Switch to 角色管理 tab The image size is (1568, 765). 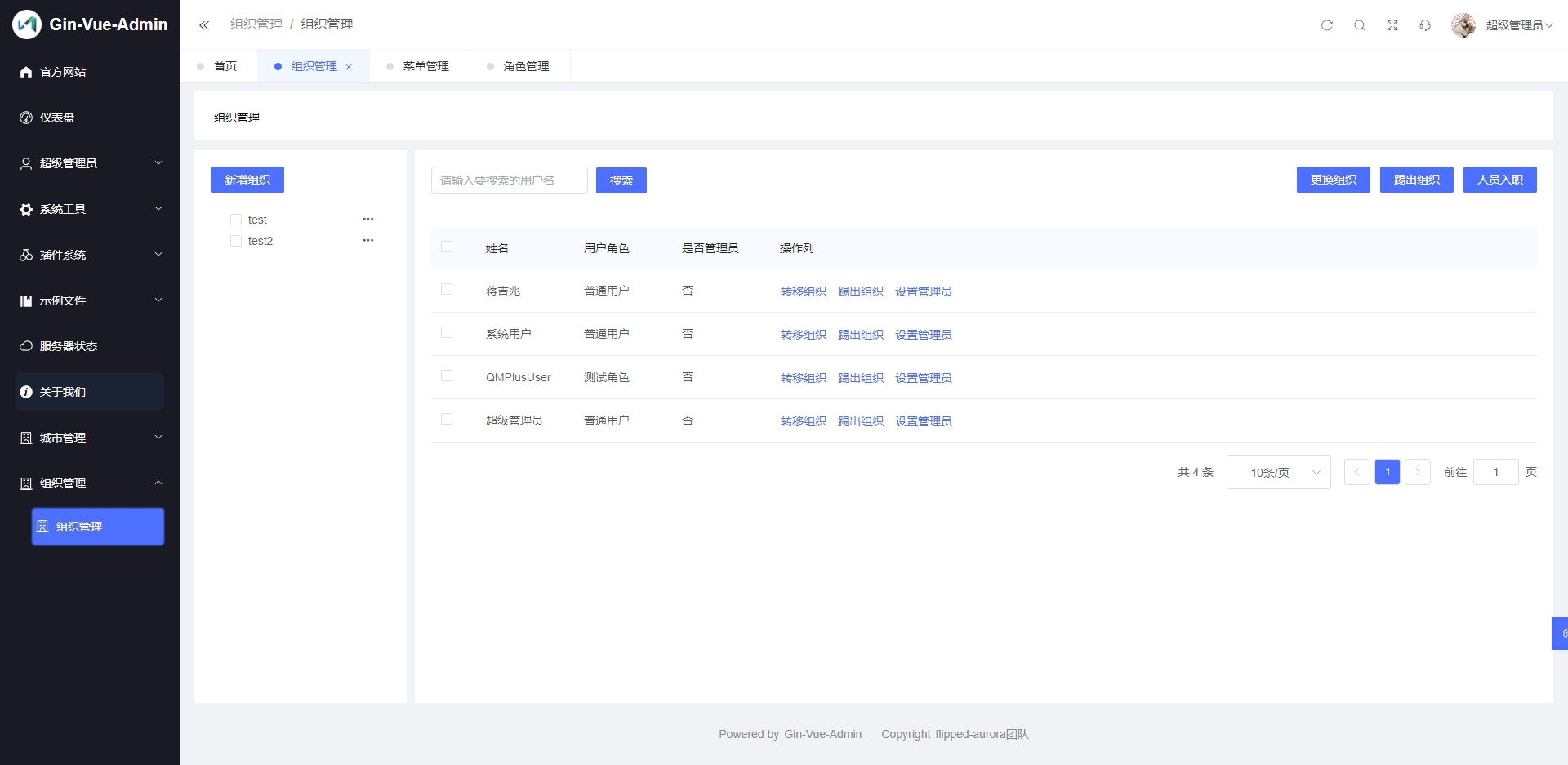coord(519,66)
